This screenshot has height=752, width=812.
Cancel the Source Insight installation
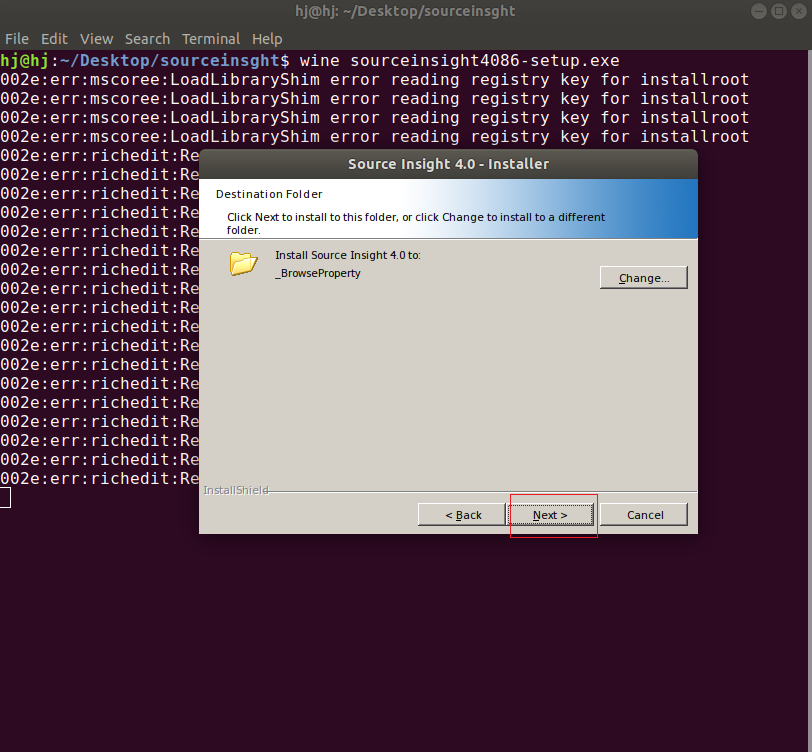coord(643,514)
